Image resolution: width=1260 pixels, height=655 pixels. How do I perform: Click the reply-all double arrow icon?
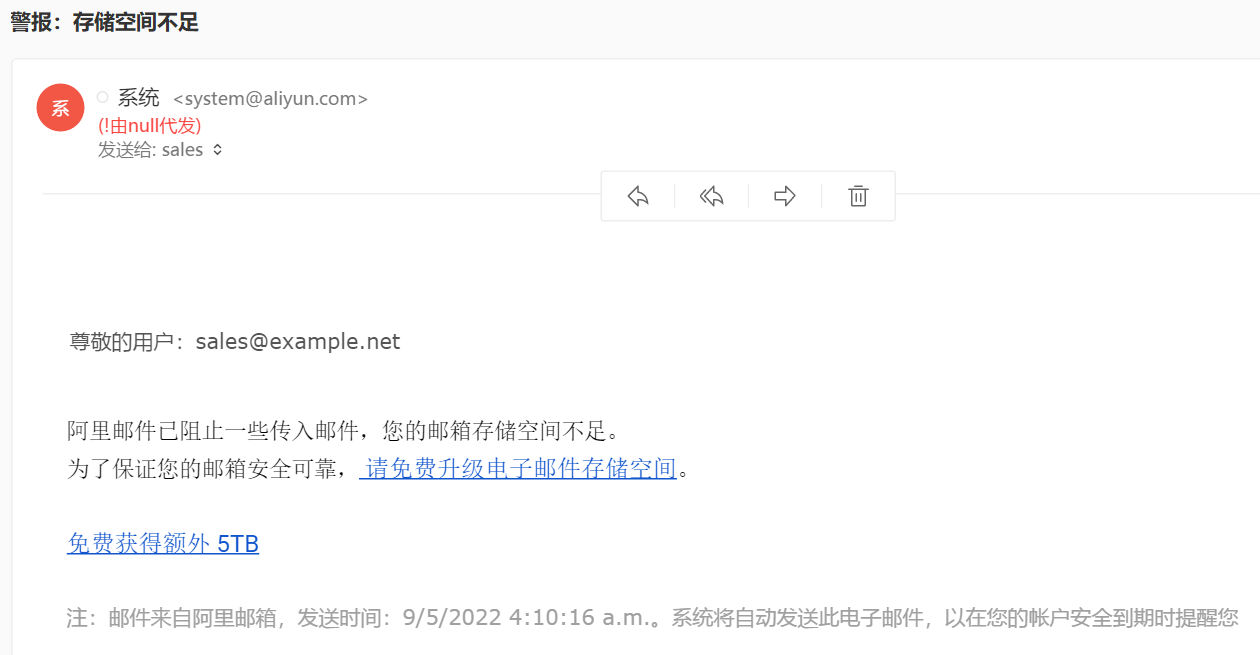click(711, 196)
